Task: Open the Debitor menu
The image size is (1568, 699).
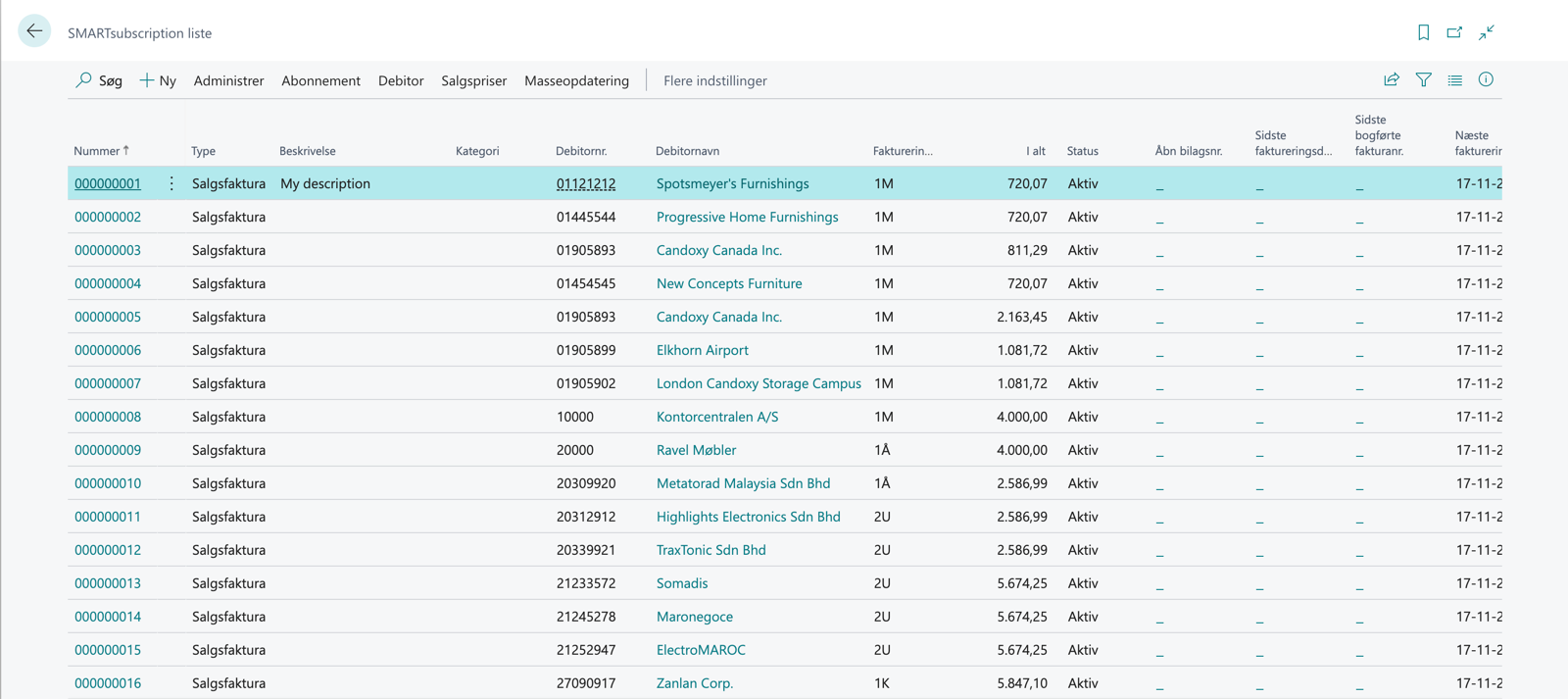Action: (x=401, y=80)
